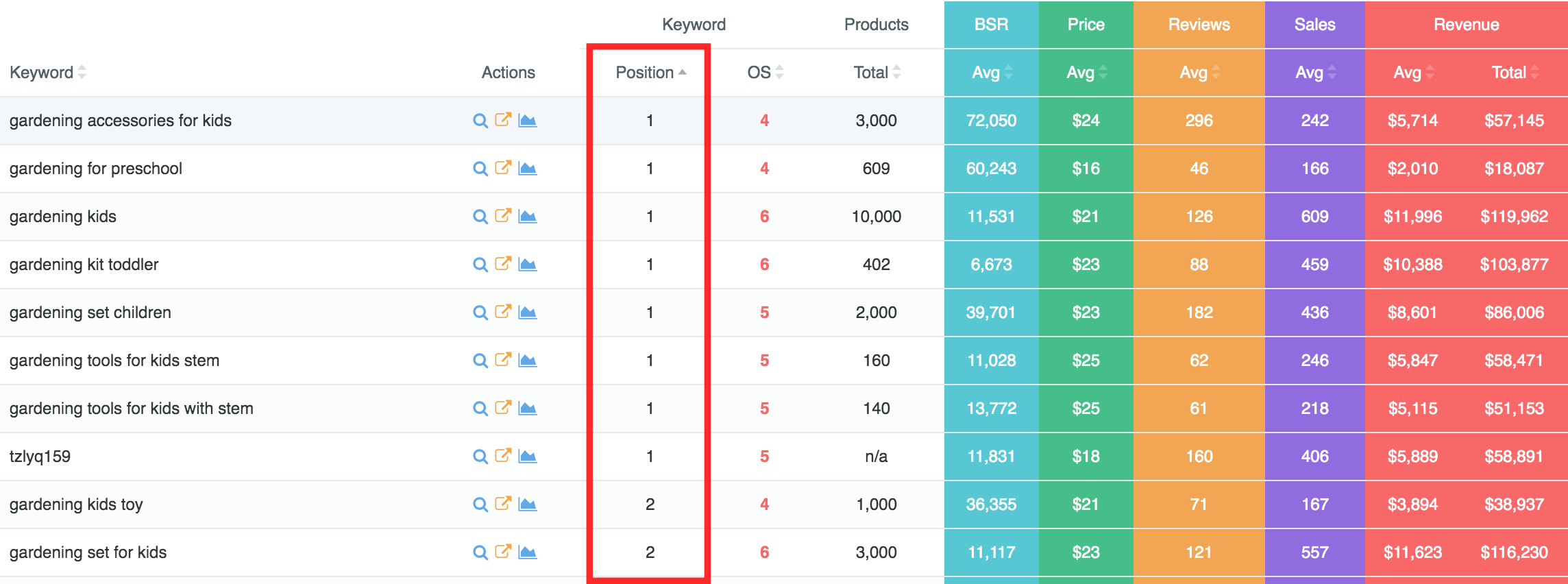The height and width of the screenshot is (584, 1568).
Task: Click the Revenue group header
Action: [1467, 25]
